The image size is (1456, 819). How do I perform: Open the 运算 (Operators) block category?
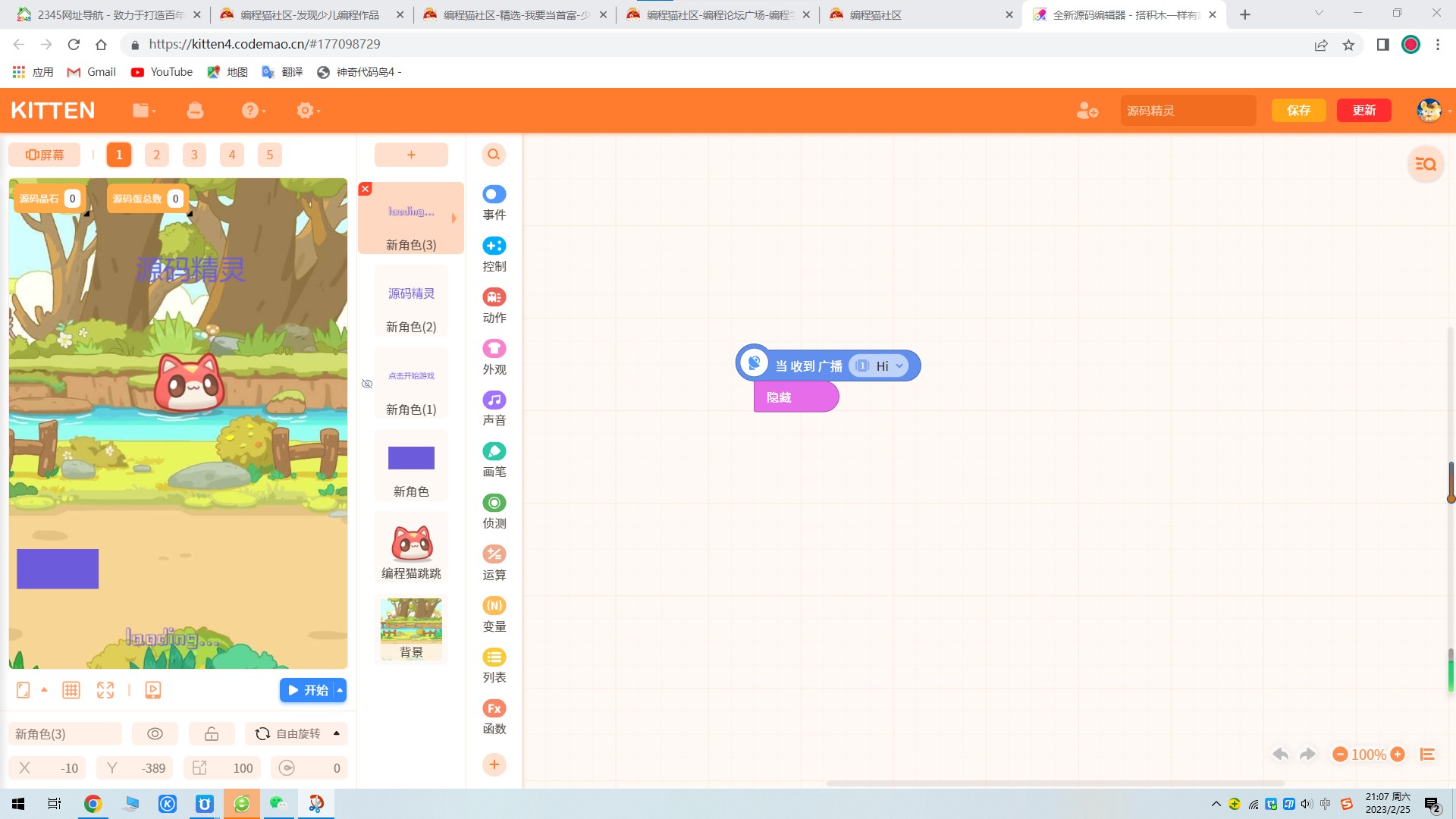494,563
